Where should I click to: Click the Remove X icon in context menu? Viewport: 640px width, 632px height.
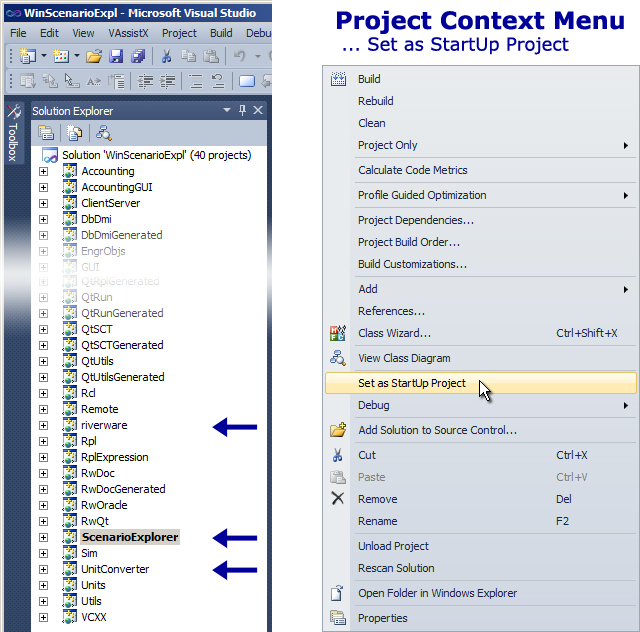click(x=338, y=498)
